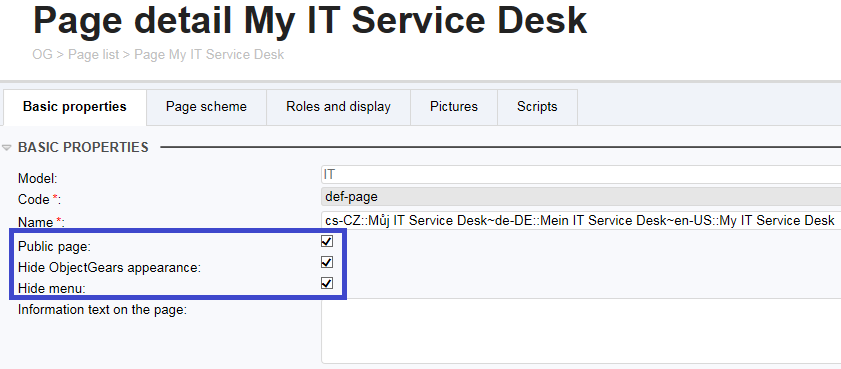Viewport: 841px width, 369px height.
Task: Click the Hide menu label
Action: [x=51, y=288]
